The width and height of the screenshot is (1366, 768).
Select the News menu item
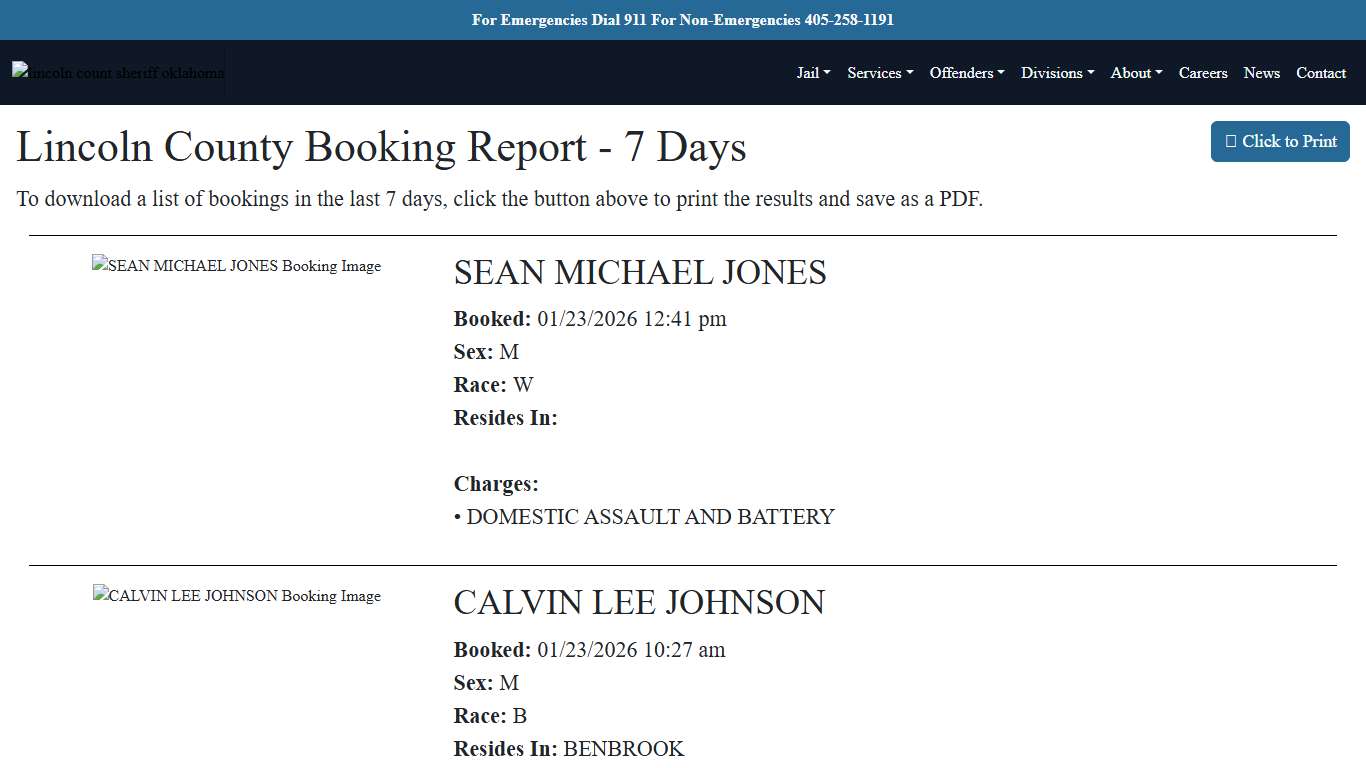(1261, 72)
